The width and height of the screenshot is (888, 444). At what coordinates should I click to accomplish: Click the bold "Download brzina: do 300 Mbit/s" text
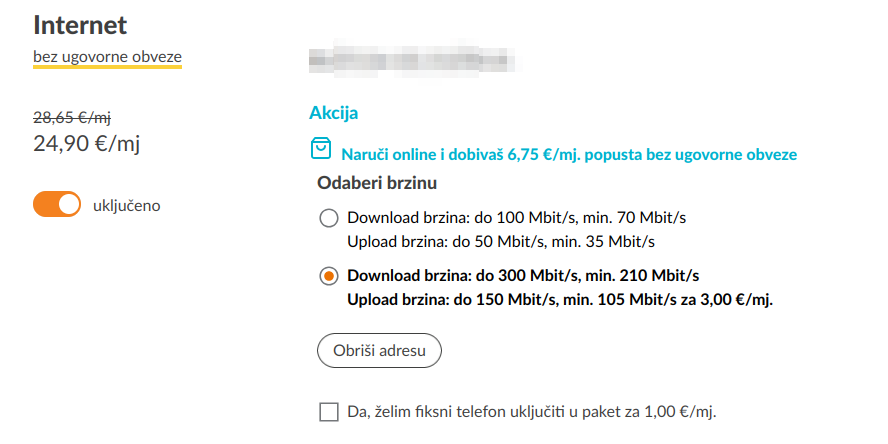(523, 276)
